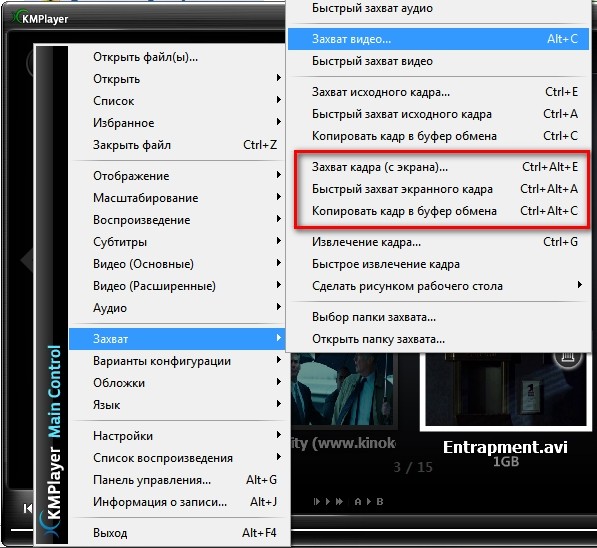
Task: Expand Сделать рисунком рабочего стола submenu
Action: pyautogui.click(x=438, y=286)
